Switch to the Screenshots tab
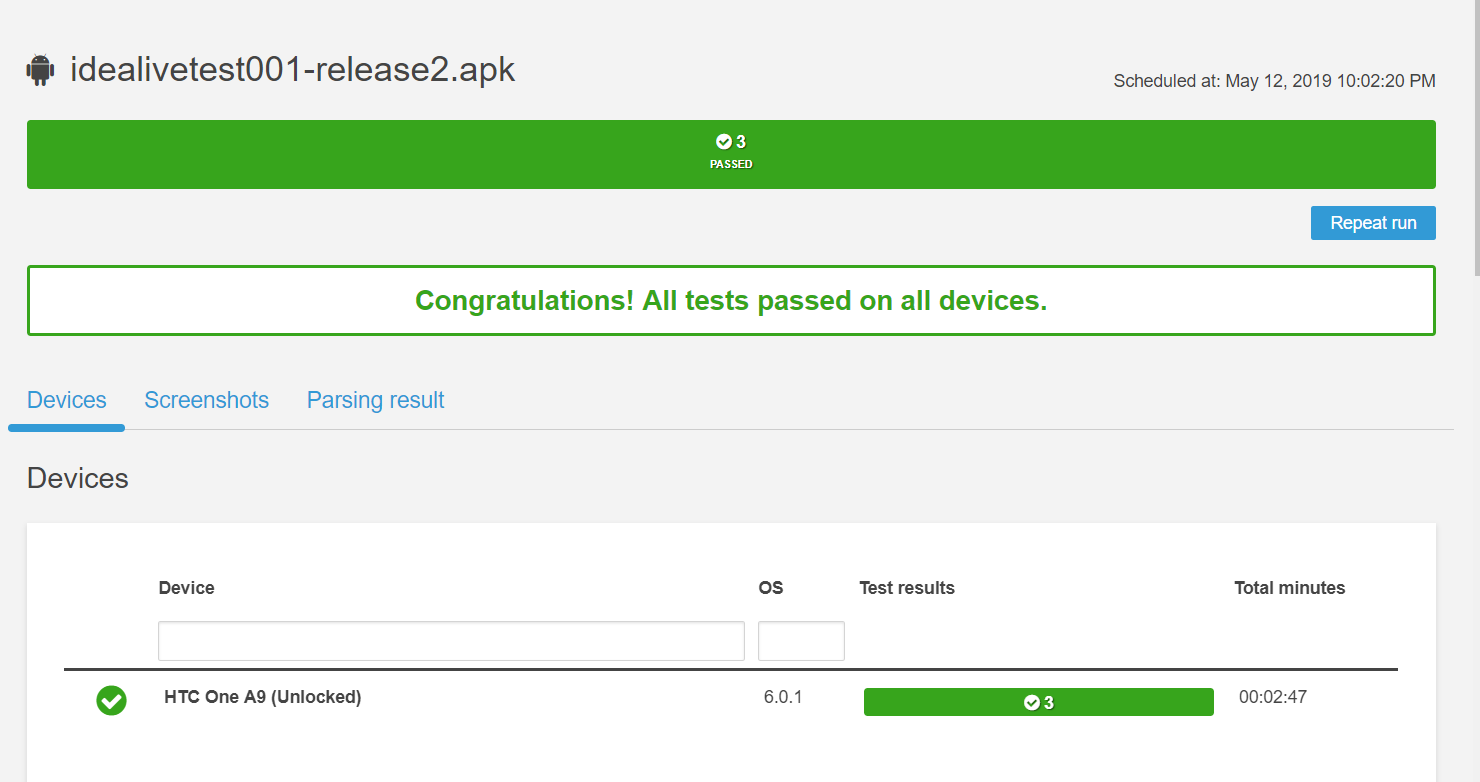This screenshot has height=782, width=1480. click(x=206, y=399)
